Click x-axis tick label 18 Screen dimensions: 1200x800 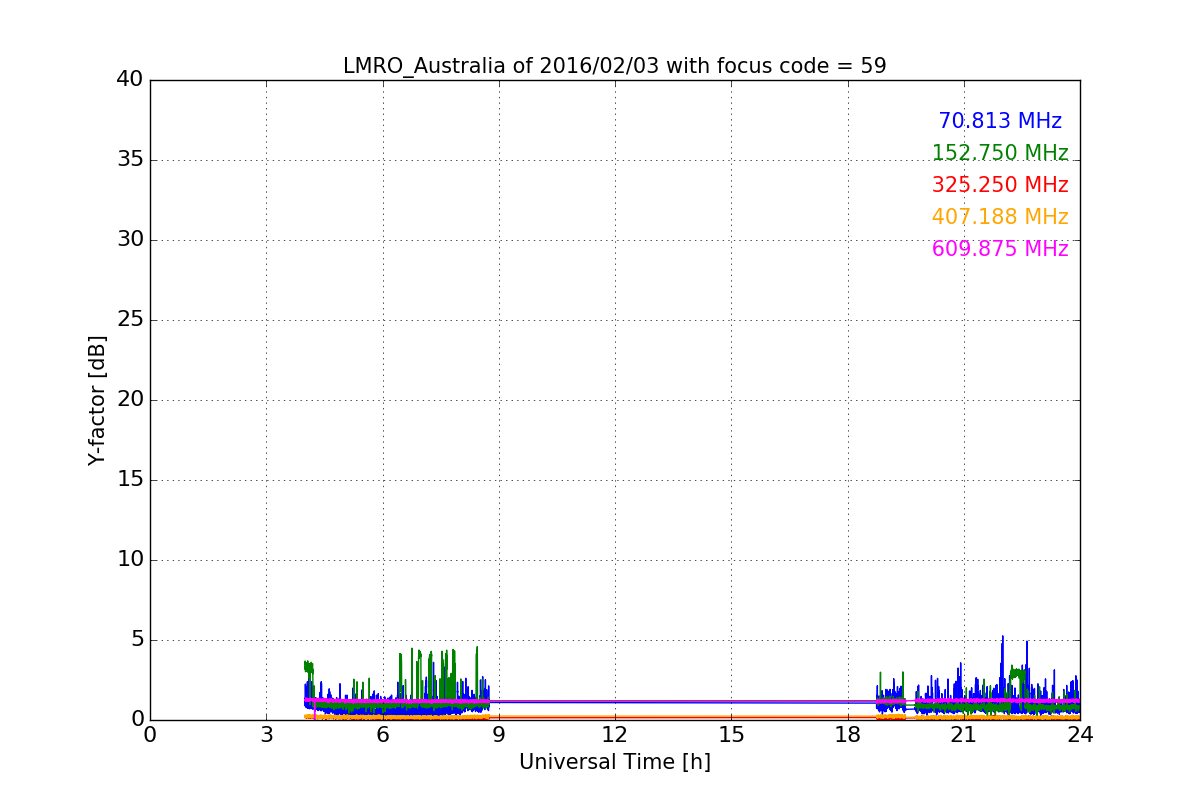point(847,735)
